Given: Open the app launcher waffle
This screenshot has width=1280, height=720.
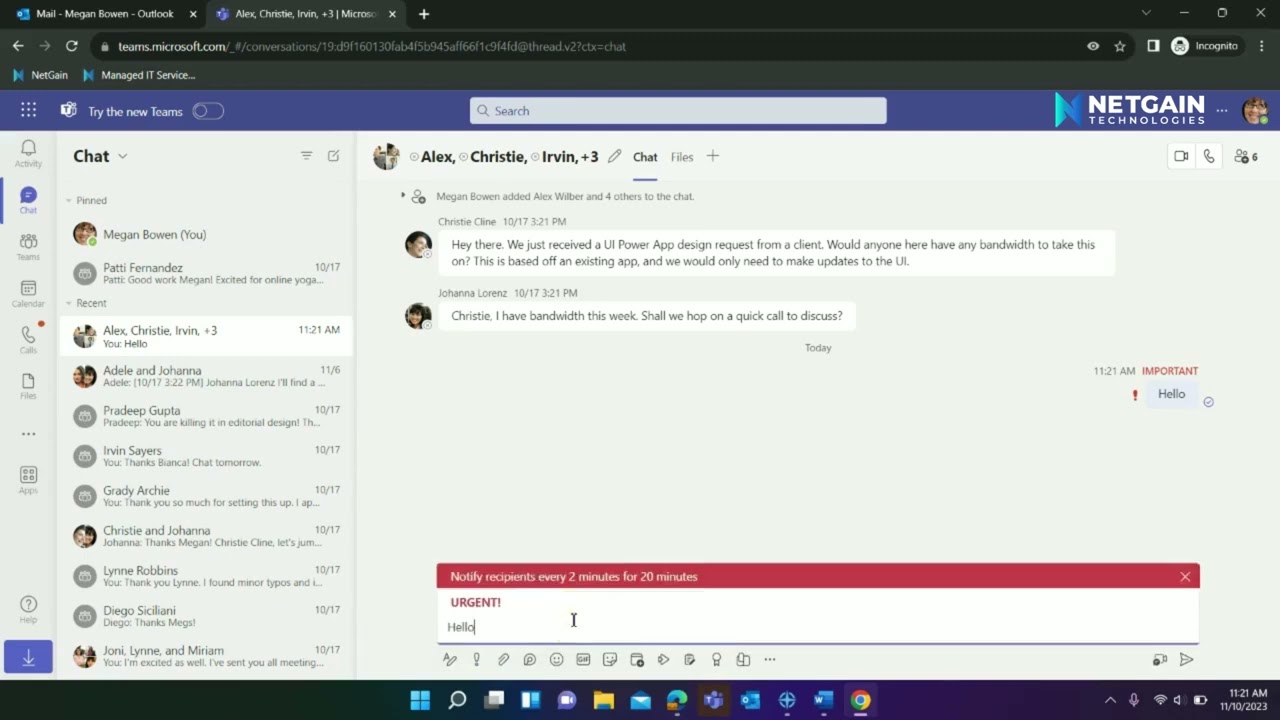Looking at the screenshot, I should [x=28, y=111].
